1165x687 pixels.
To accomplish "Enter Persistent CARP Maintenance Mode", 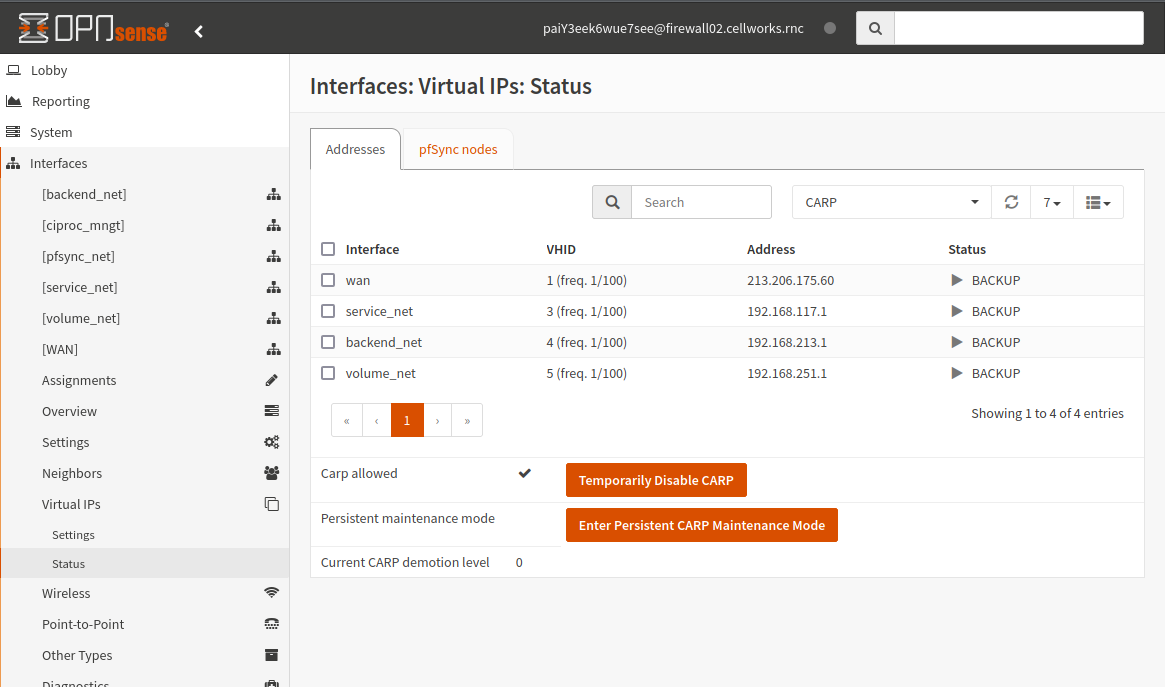I will [701, 525].
